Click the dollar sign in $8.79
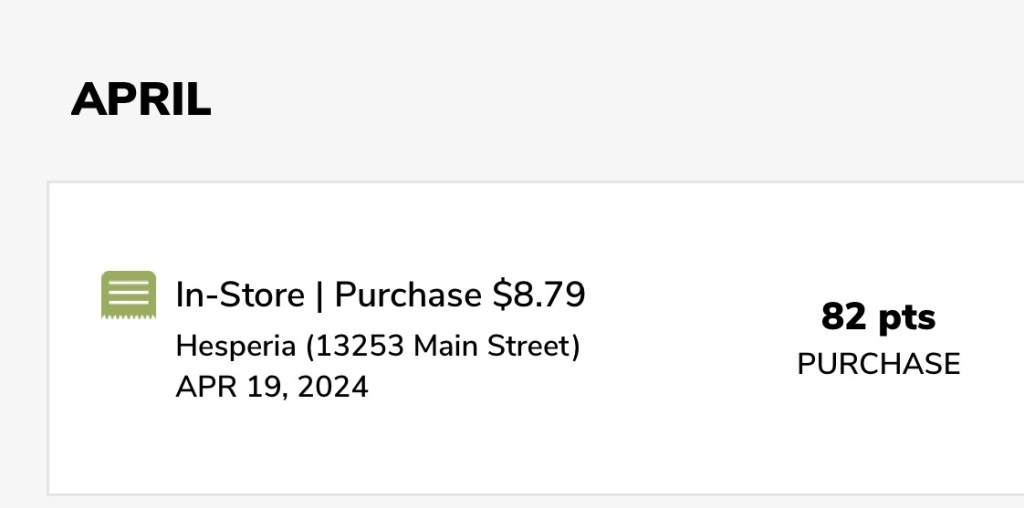The height and width of the screenshot is (508, 1024). [x=501, y=295]
